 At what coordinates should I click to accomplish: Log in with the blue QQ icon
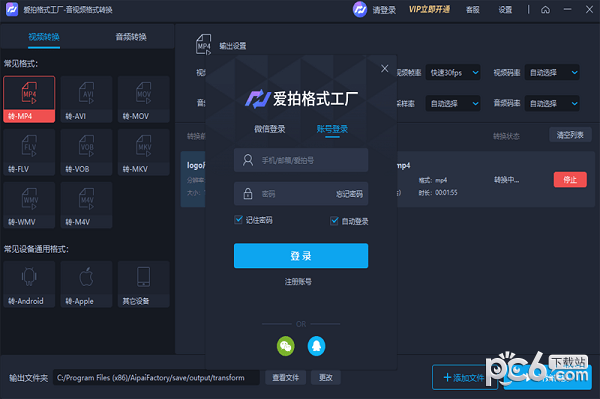click(316, 346)
